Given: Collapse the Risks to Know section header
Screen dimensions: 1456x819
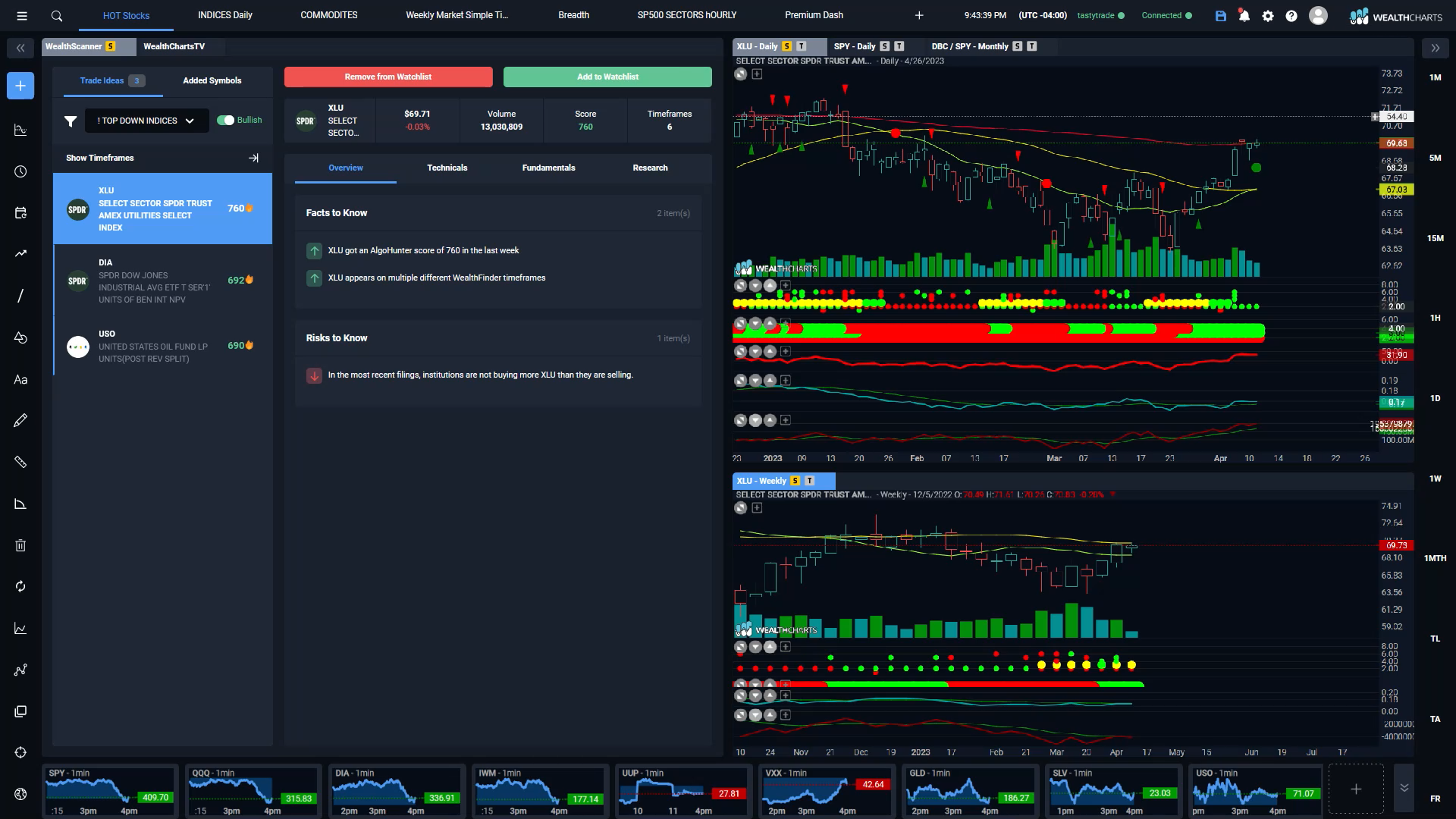Looking at the screenshot, I should (497, 338).
